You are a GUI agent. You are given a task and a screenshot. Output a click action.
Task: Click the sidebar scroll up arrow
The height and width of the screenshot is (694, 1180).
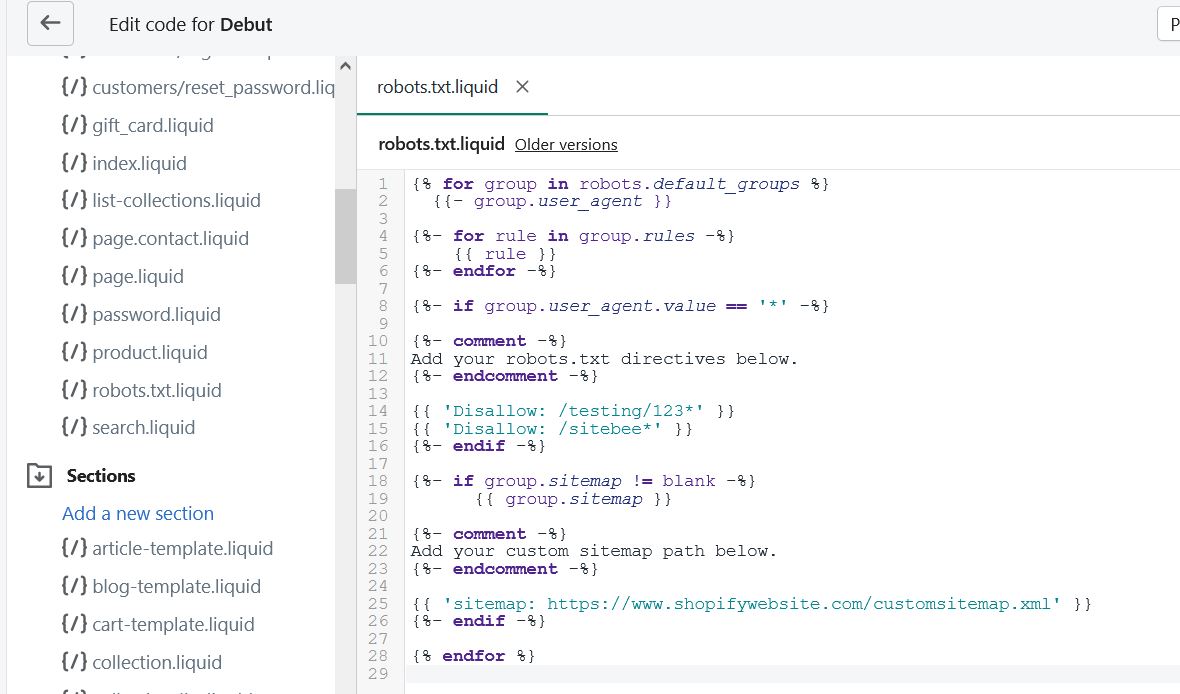[x=345, y=66]
